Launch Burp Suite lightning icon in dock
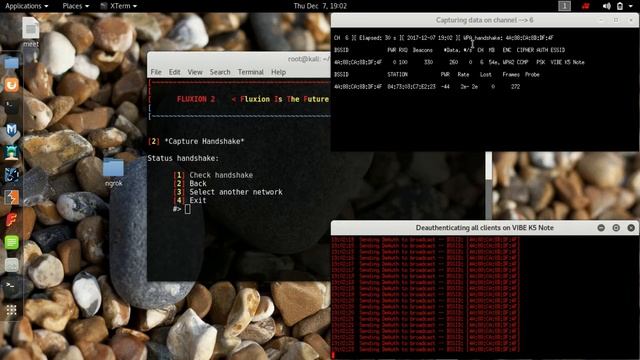This screenshot has width=640, height=360. [11, 198]
